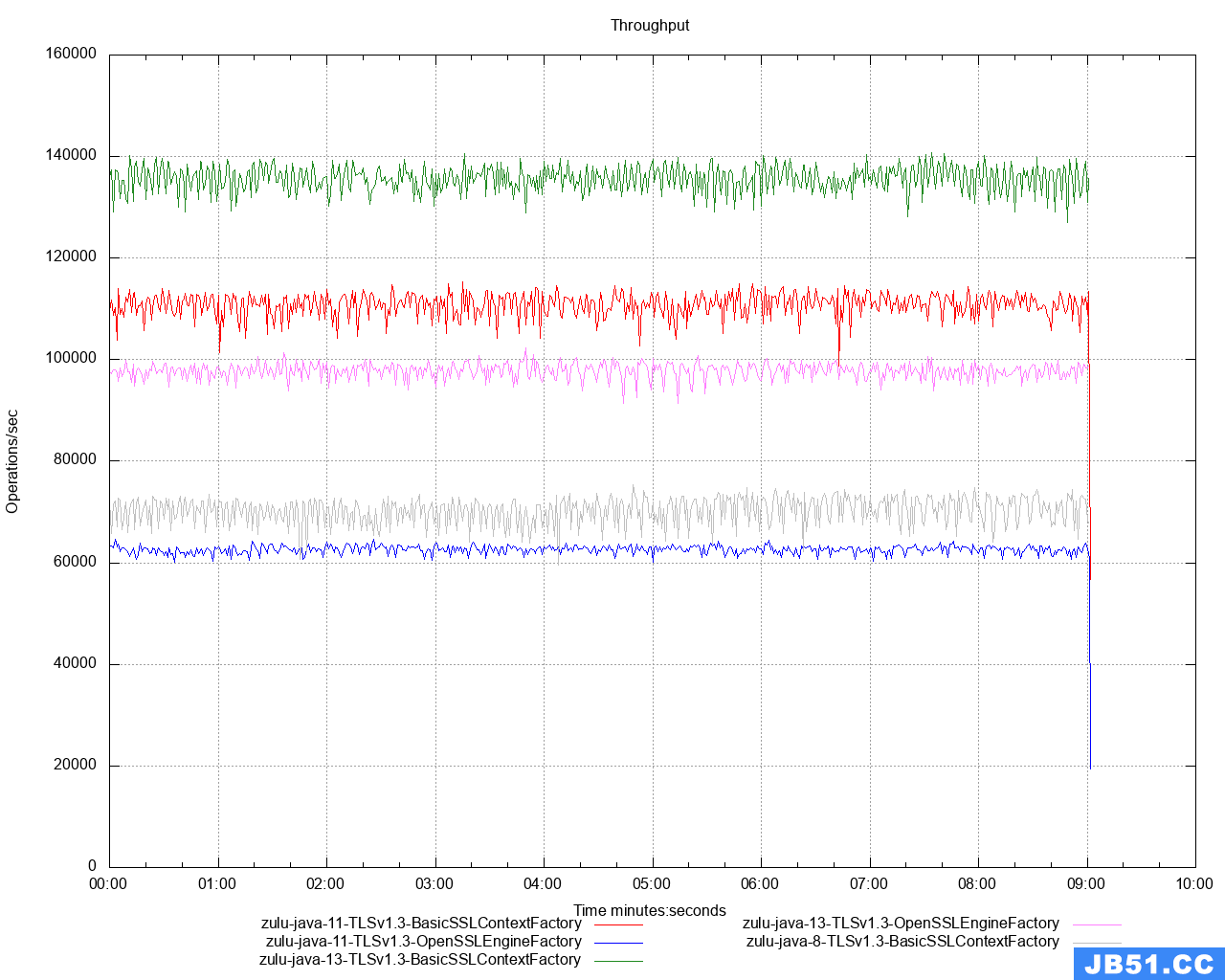This screenshot has height=980, width=1225.
Task: Click y-axis value 100000
Action: 71,358
